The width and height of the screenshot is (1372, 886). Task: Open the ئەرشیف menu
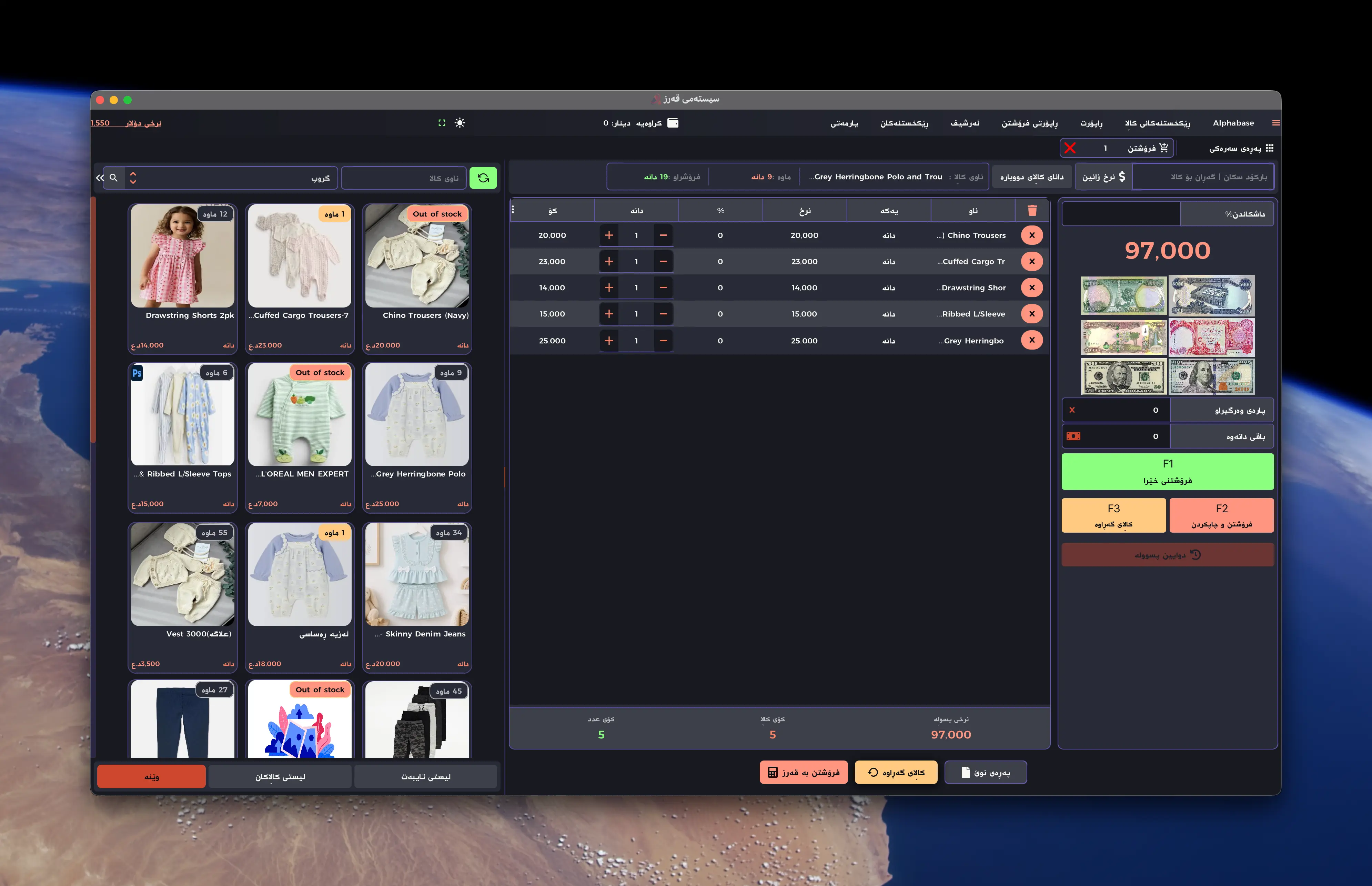965,123
